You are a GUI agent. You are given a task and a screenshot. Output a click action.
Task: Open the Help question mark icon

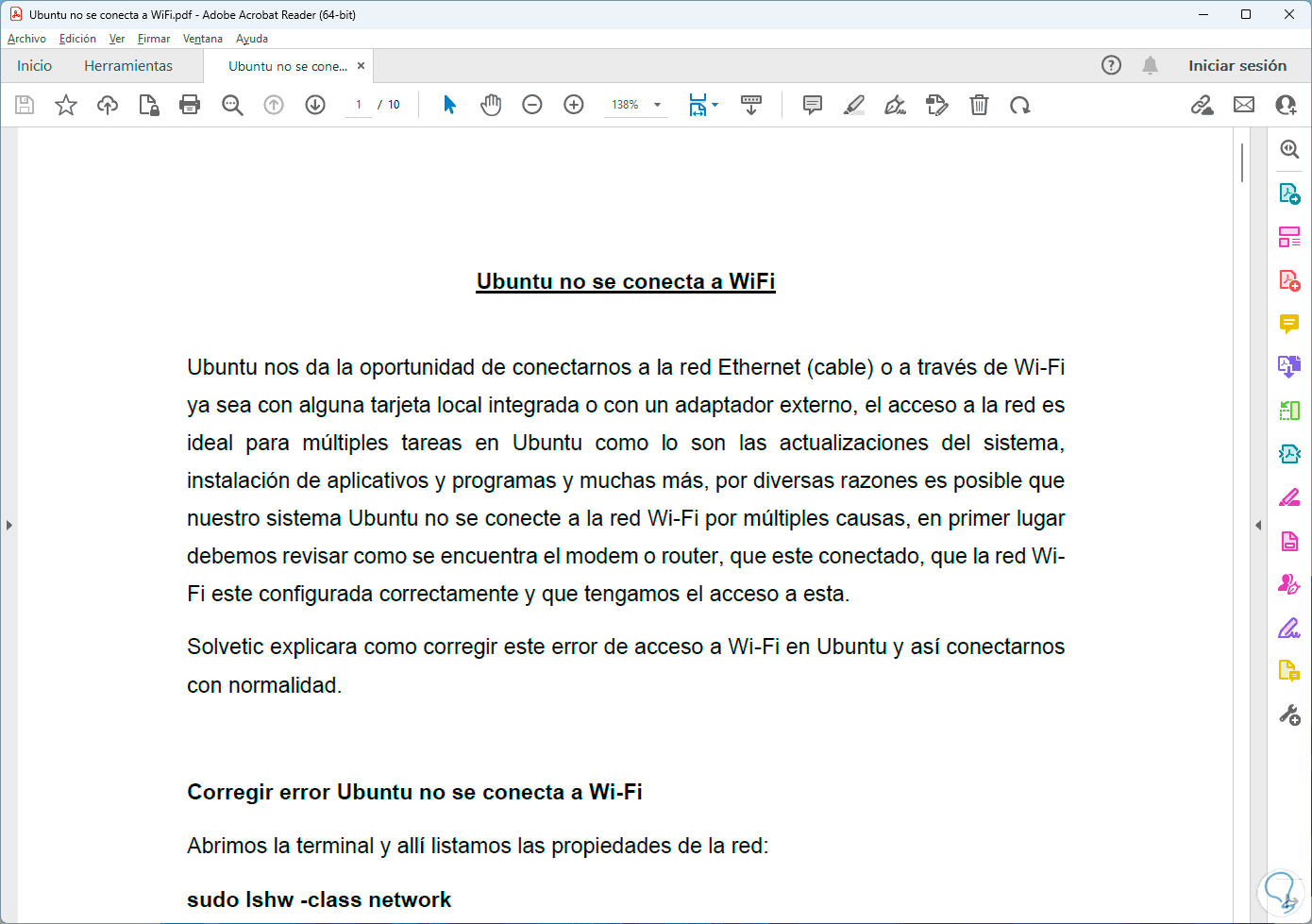(x=1112, y=65)
